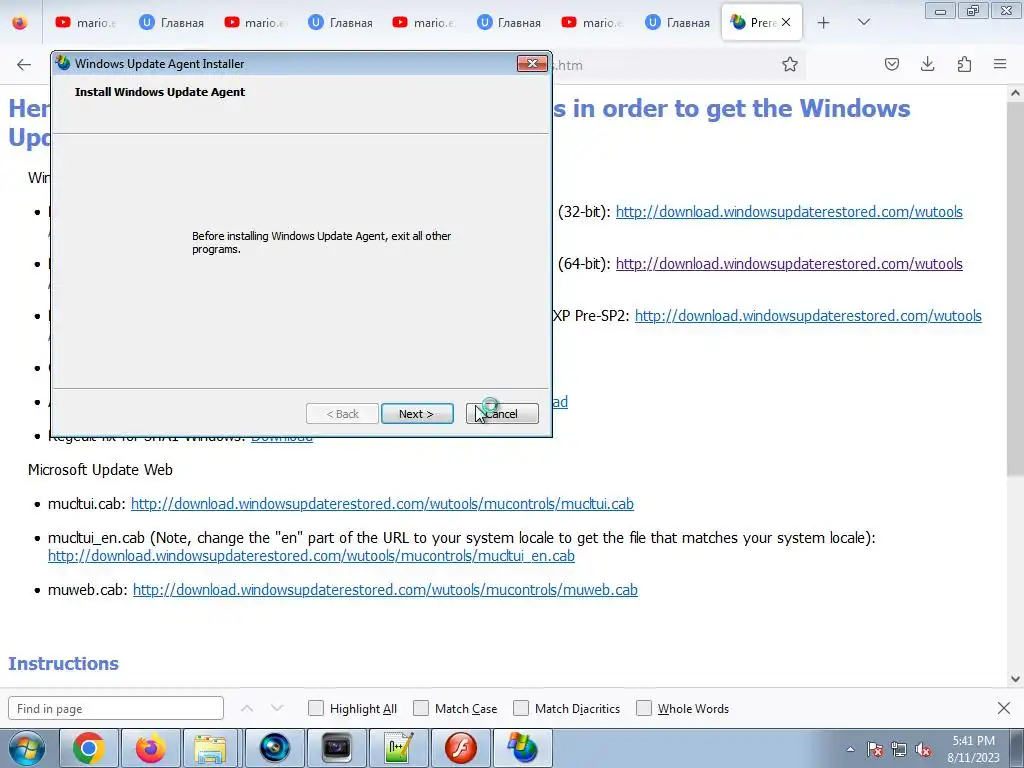Viewport: 1024px width, 768px height.
Task: Open the dark screen app taskbar icon
Action: (337, 748)
